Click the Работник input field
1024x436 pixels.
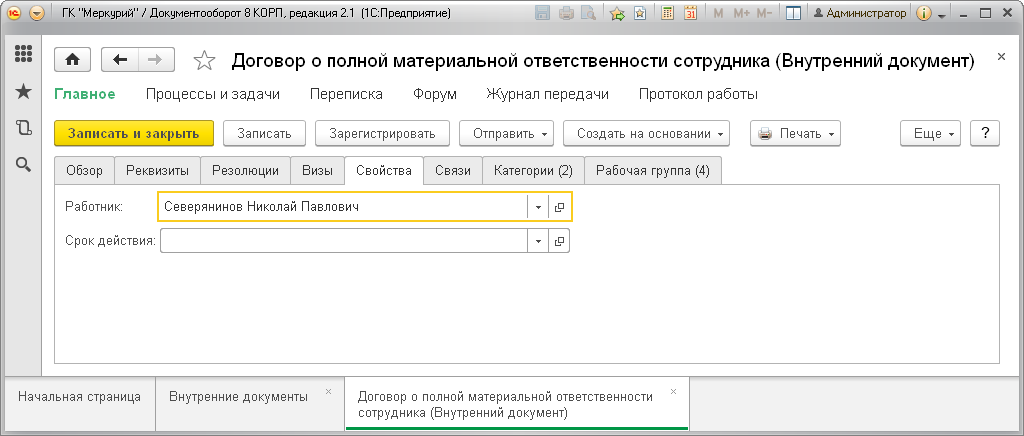point(343,207)
